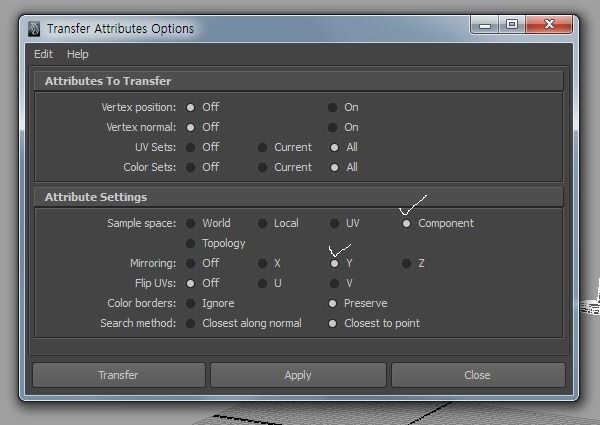Choose World sample space
Viewport: 600px width, 425px height.
190,223
